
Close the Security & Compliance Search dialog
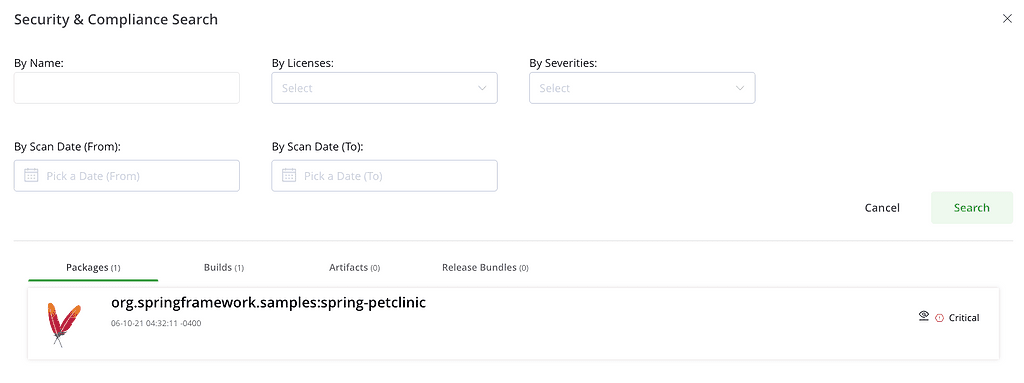coord(1007,19)
